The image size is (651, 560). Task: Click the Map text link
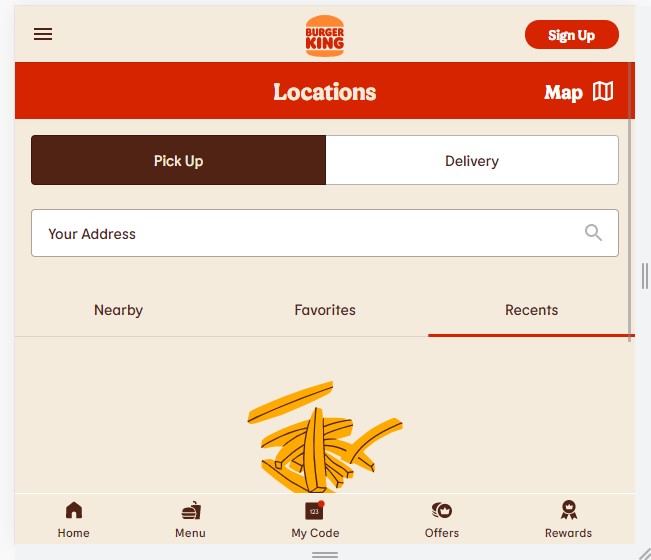point(563,92)
